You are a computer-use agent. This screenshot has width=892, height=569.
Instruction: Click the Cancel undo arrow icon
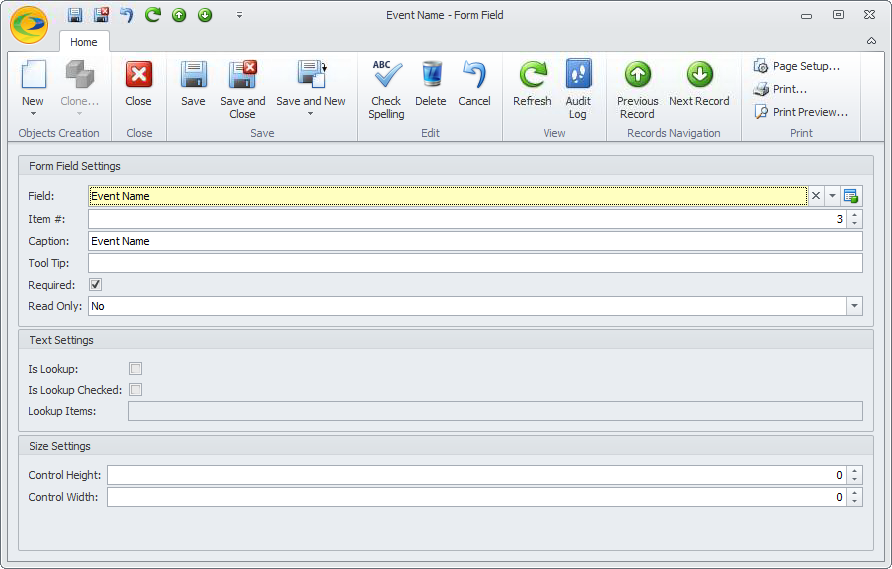click(x=474, y=75)
